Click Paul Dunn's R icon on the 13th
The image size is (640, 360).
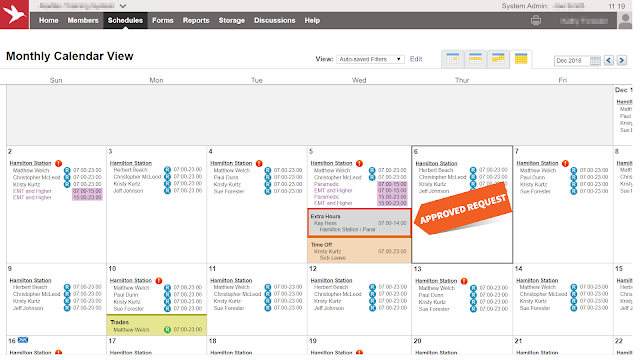click(473, 295)
